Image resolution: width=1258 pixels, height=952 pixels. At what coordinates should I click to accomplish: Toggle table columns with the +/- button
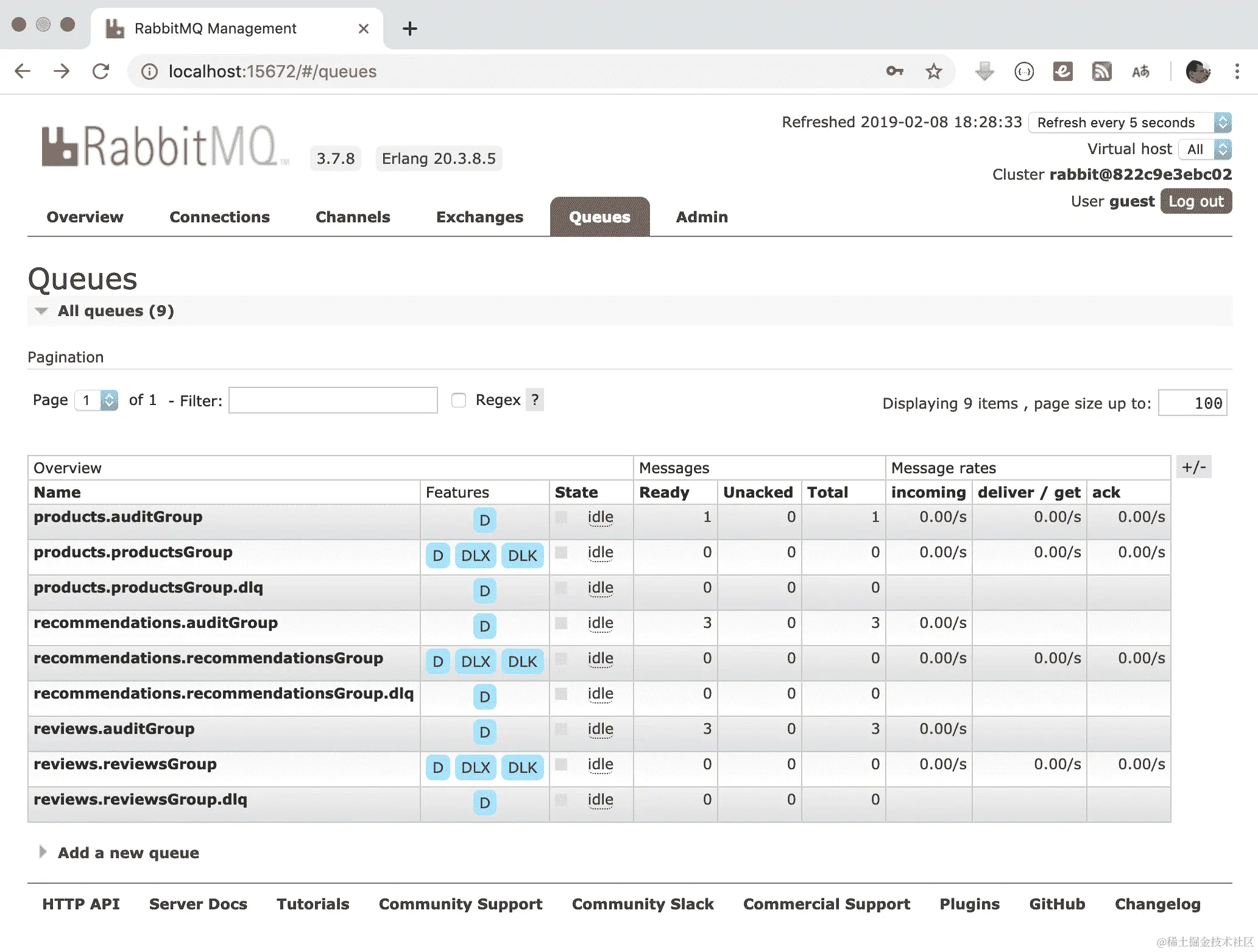point(1193,467)
